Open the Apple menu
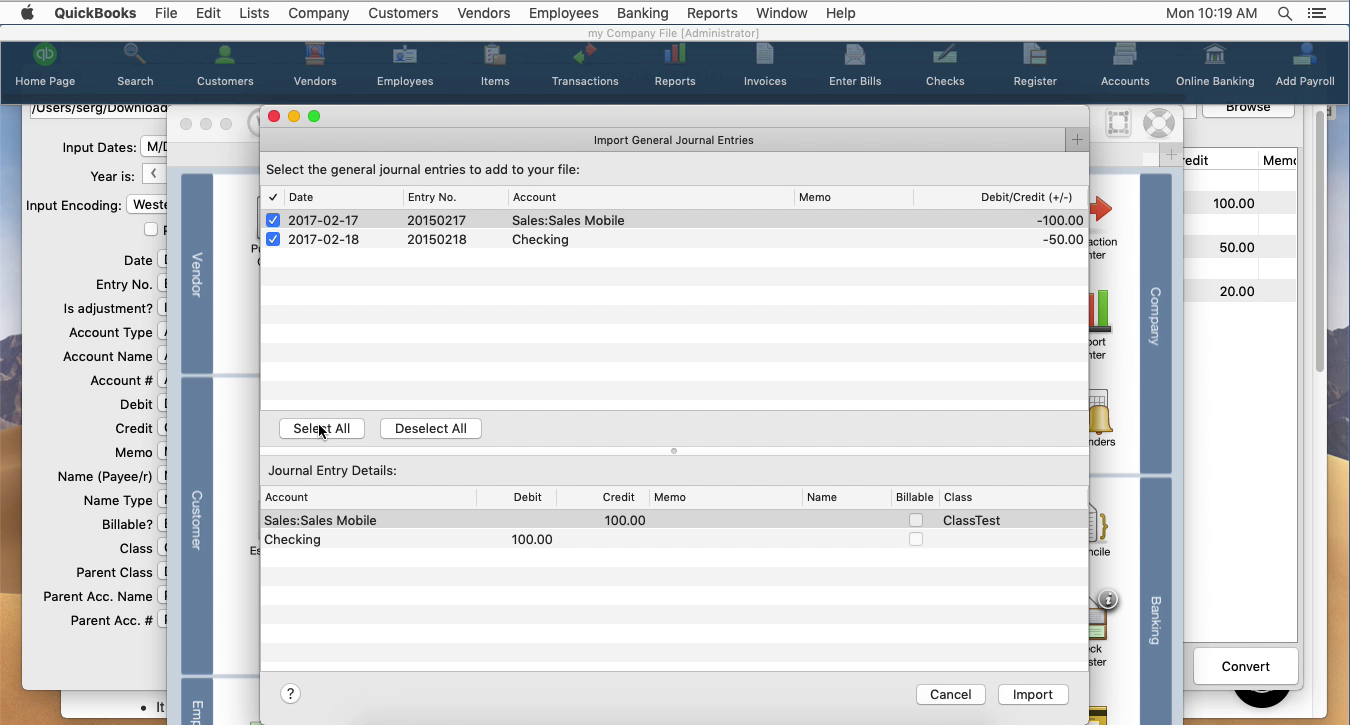The height and width of the screenshot is (725, 1350). 27,13
